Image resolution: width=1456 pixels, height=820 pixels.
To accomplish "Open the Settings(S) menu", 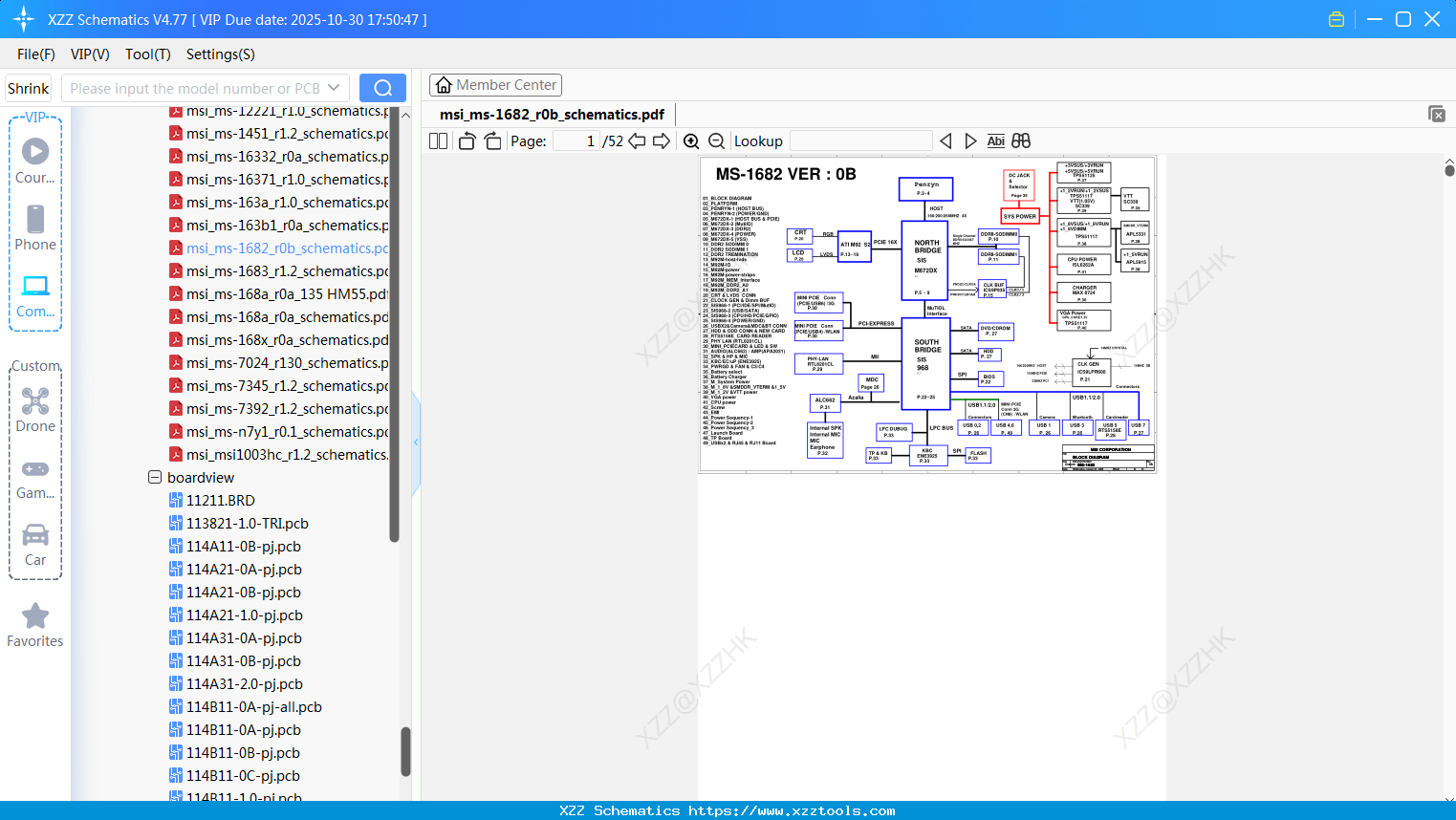I will coord(221,54).
